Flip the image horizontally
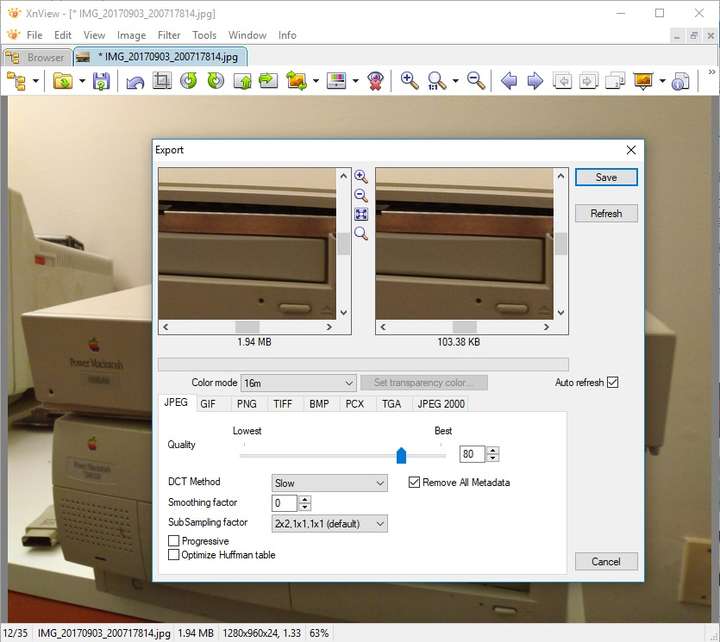Image resolution: width=720 pixels, height=642 pixels. tap(269, 81)
